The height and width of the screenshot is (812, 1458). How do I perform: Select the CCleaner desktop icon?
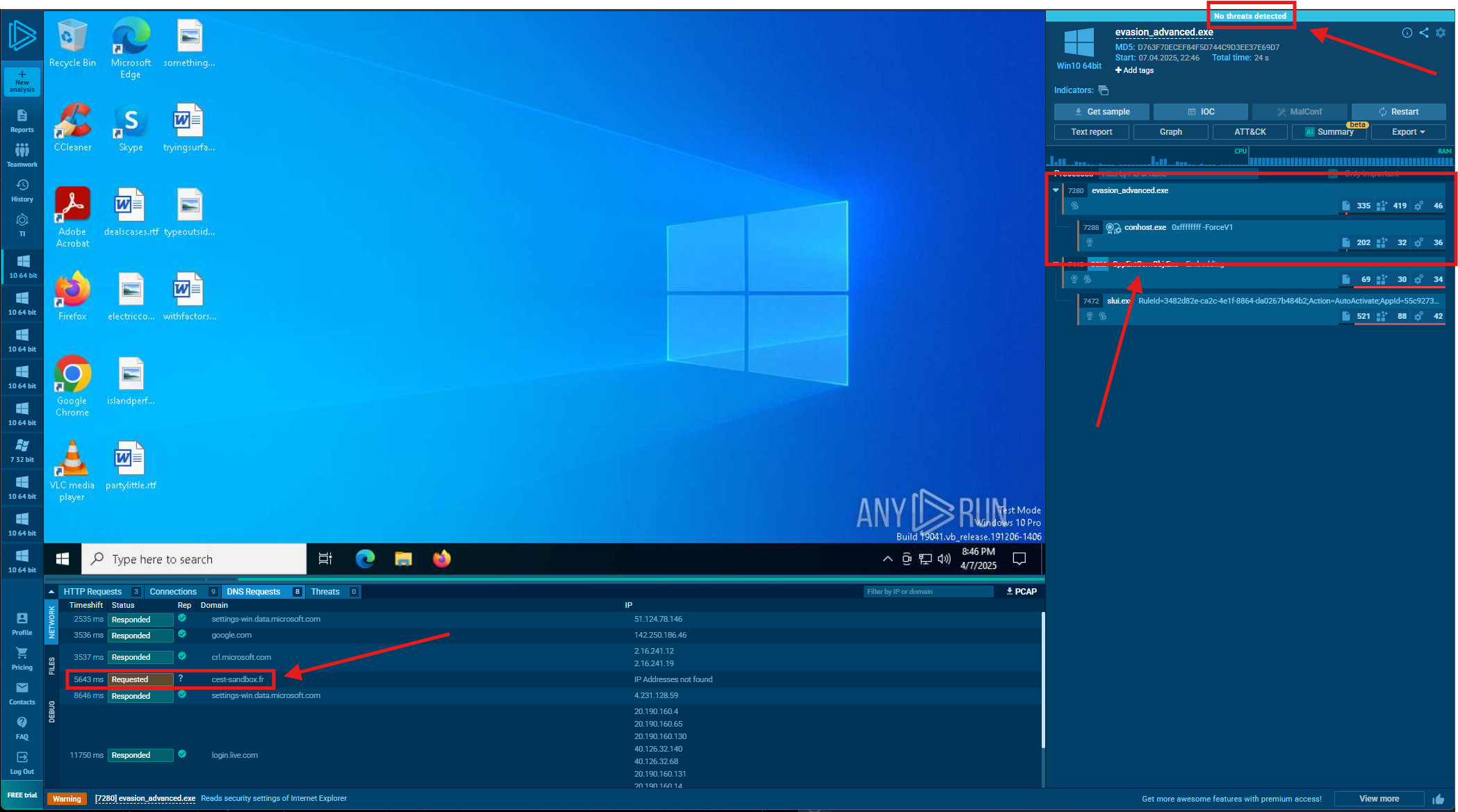tap(72, 128)
